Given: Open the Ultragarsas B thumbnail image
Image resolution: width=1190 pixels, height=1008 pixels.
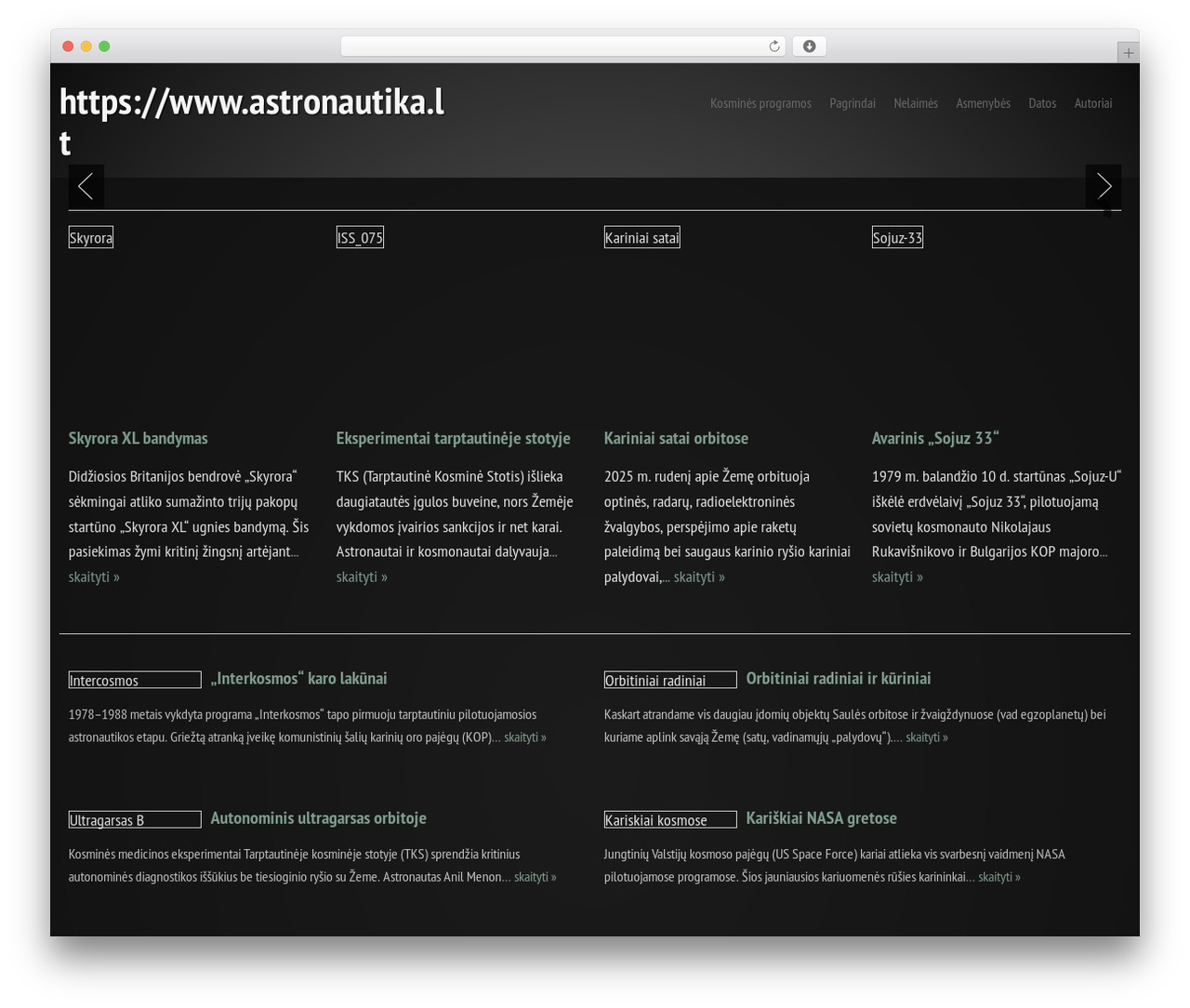Looking at the screenshot, I should pyautogui.click(x=135, y=819).
